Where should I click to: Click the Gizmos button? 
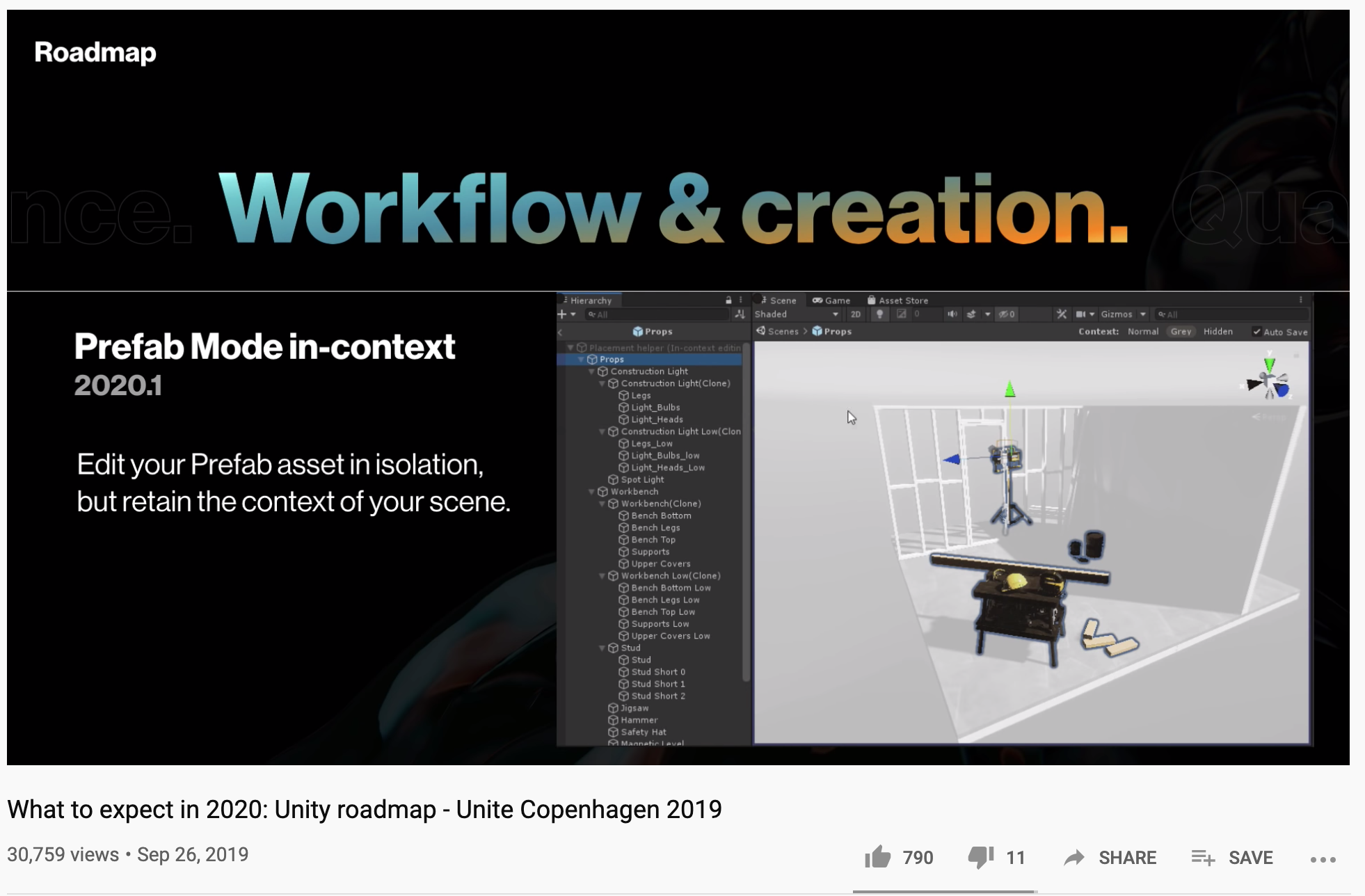(x=1116, y=314)
